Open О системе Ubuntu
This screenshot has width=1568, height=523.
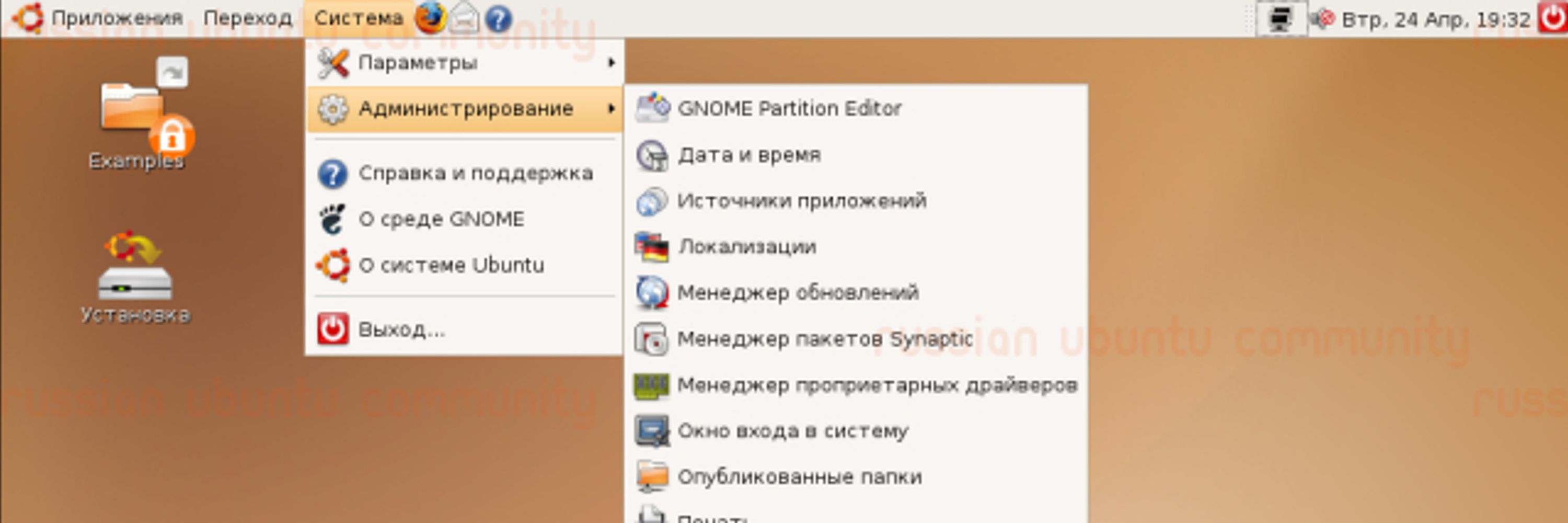[x=465, y=266]
